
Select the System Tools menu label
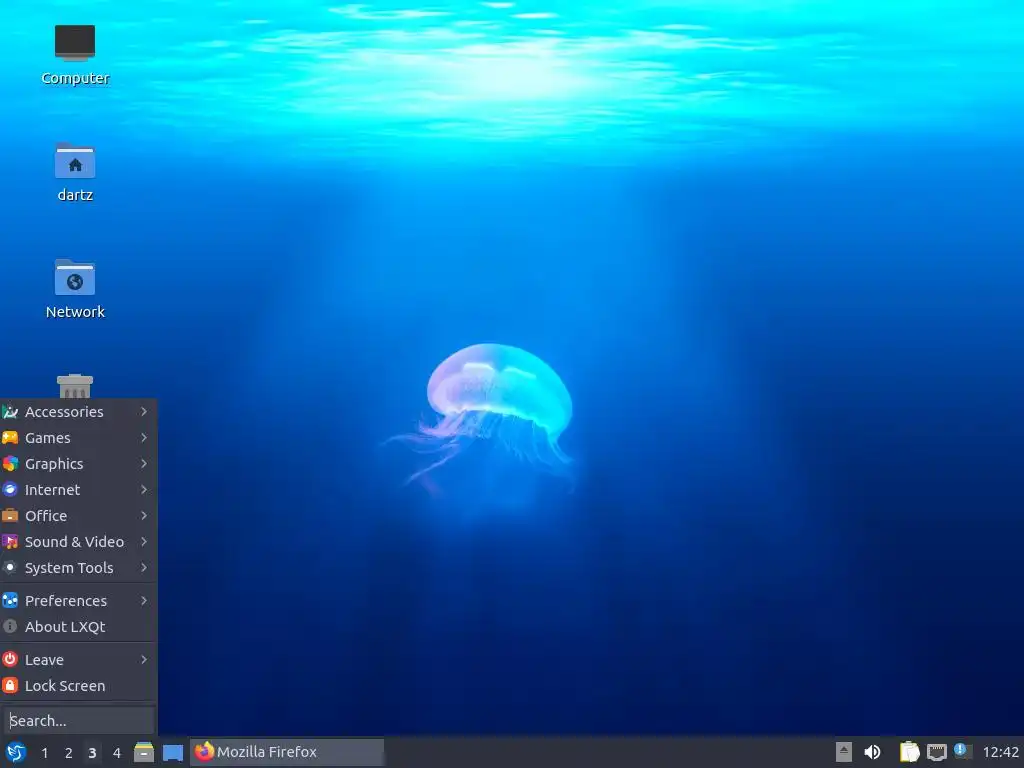[x=69, y=568]
